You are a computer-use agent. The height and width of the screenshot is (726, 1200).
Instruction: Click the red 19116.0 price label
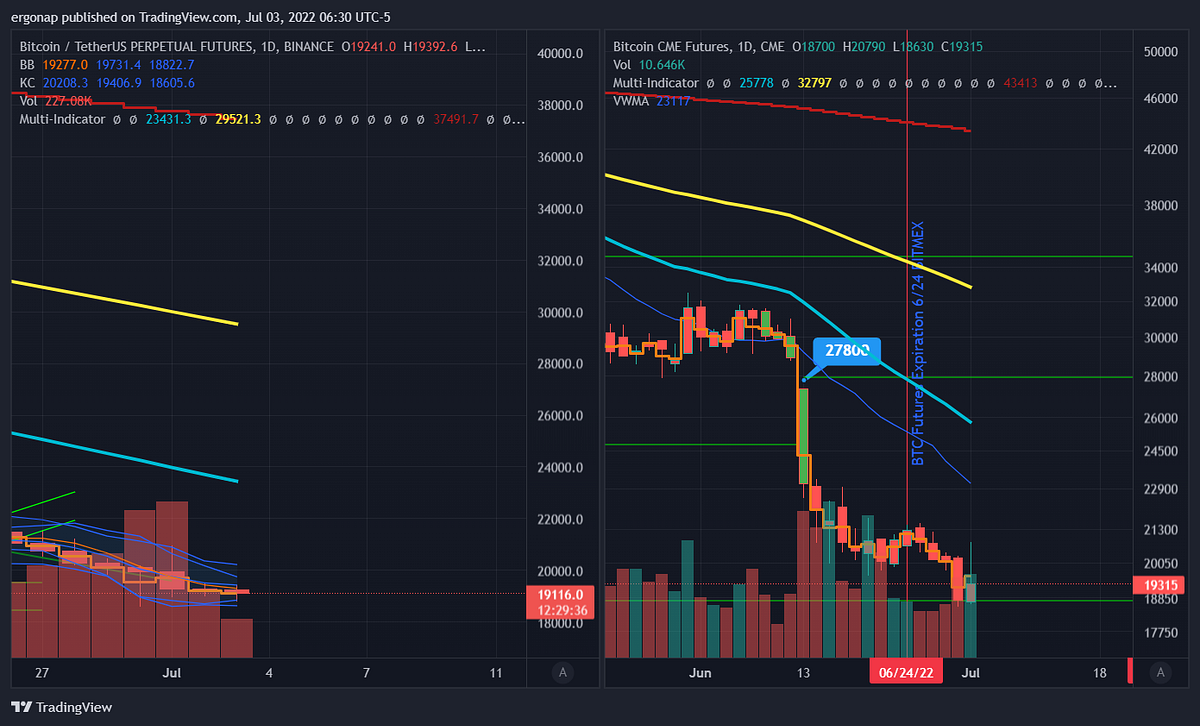coord(559,594)
